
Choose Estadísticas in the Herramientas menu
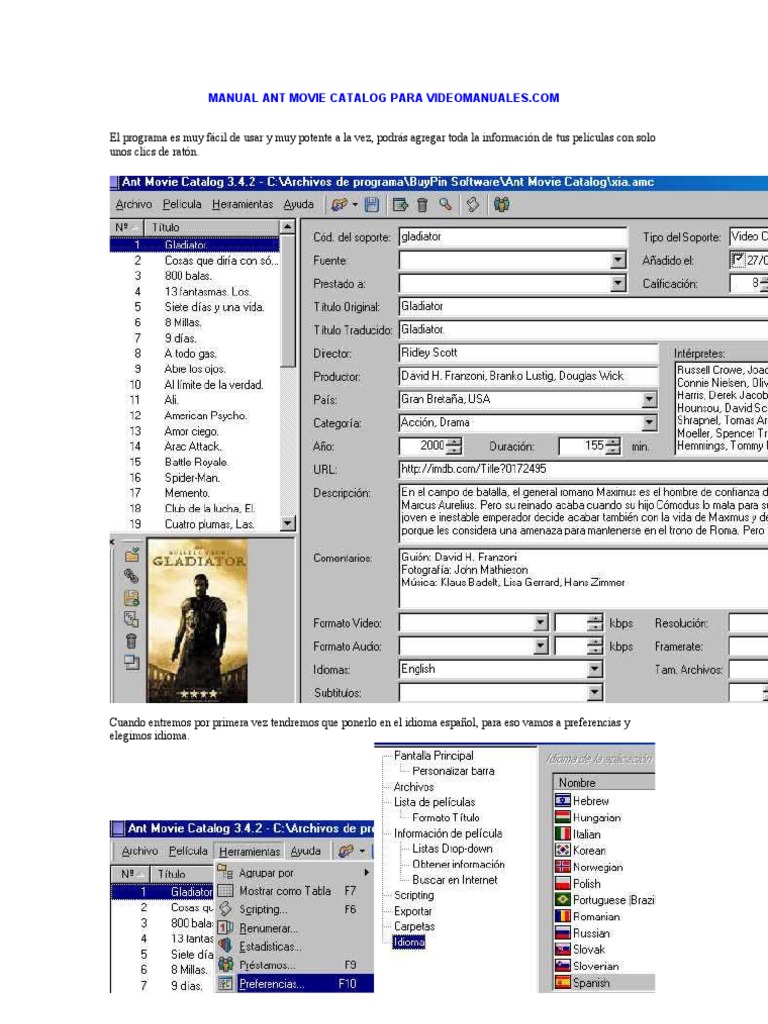pyautogui.click(x=270, y=946)
